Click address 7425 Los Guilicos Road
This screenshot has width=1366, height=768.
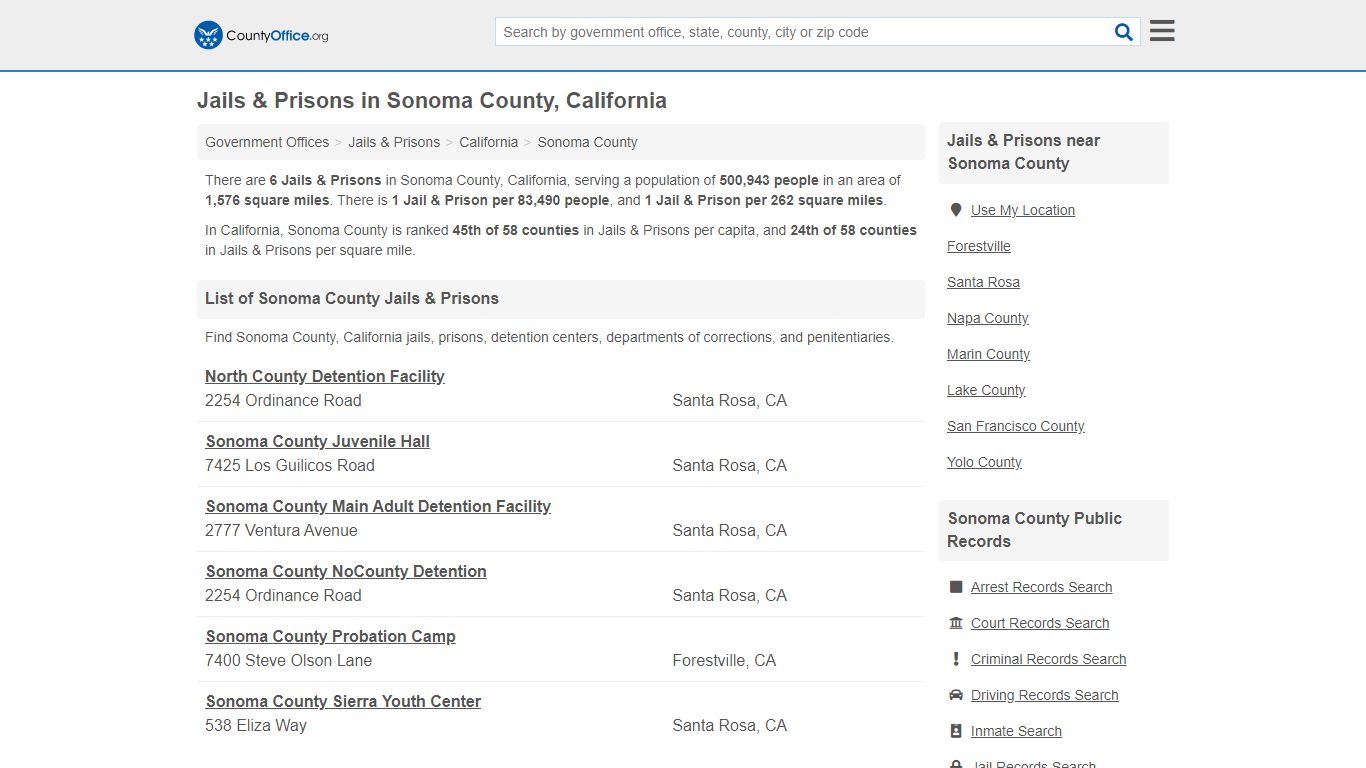[x=290, y=465]
